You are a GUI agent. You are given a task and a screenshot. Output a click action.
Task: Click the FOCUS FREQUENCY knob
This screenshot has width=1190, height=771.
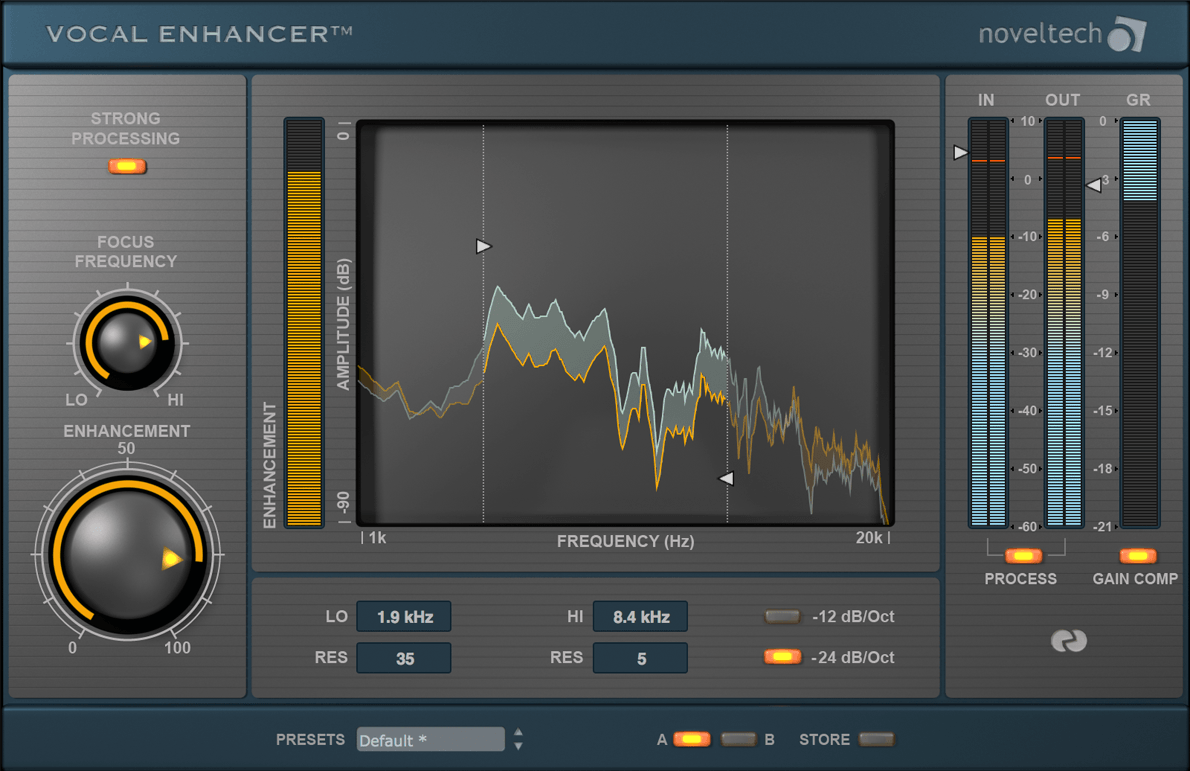126,341
